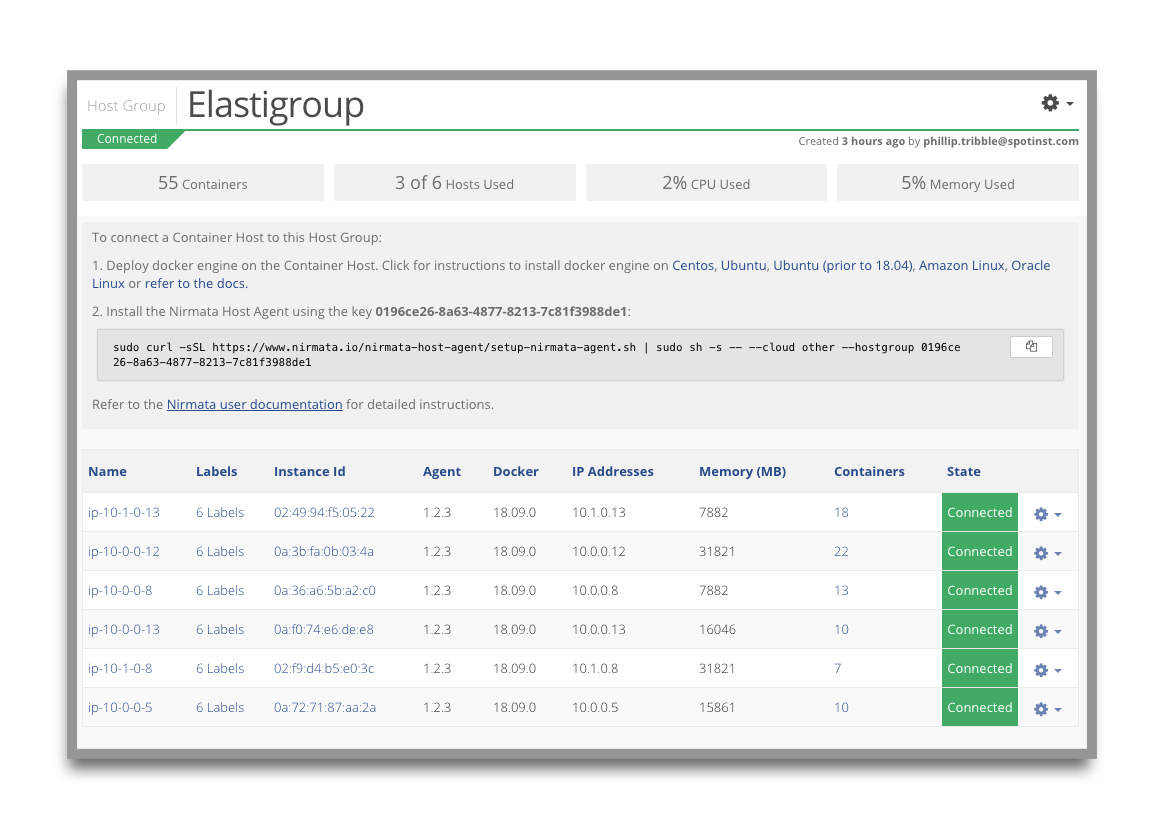
Task: Follow the 'refer to the docs' link
Action: tap(196, 284)
